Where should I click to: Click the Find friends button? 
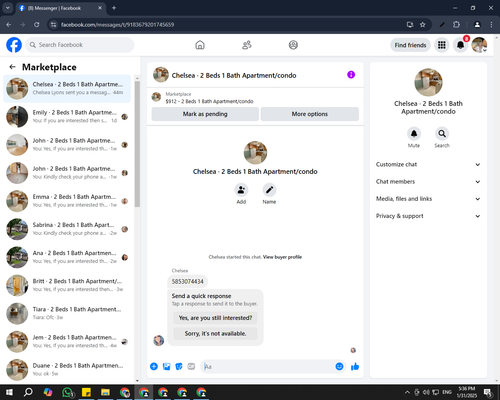(410, 45)
